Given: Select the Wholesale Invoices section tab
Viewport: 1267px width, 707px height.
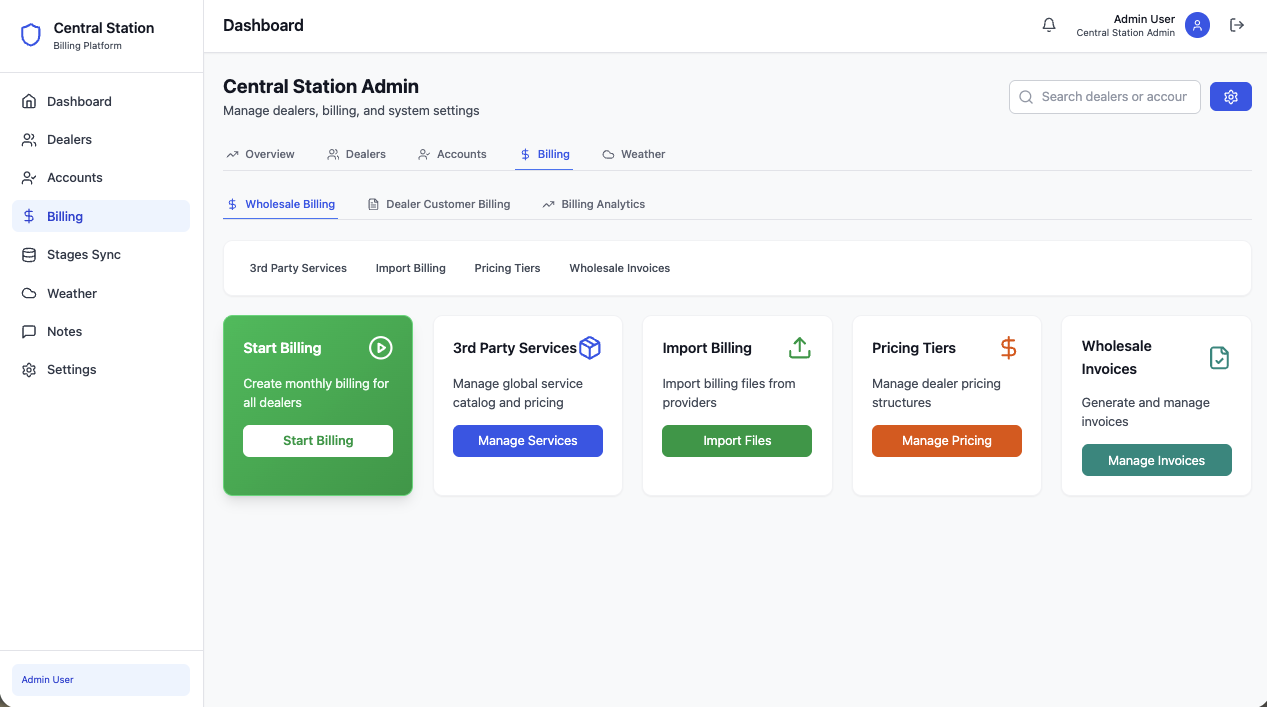Looking at the screenshot, I should 620,268.
